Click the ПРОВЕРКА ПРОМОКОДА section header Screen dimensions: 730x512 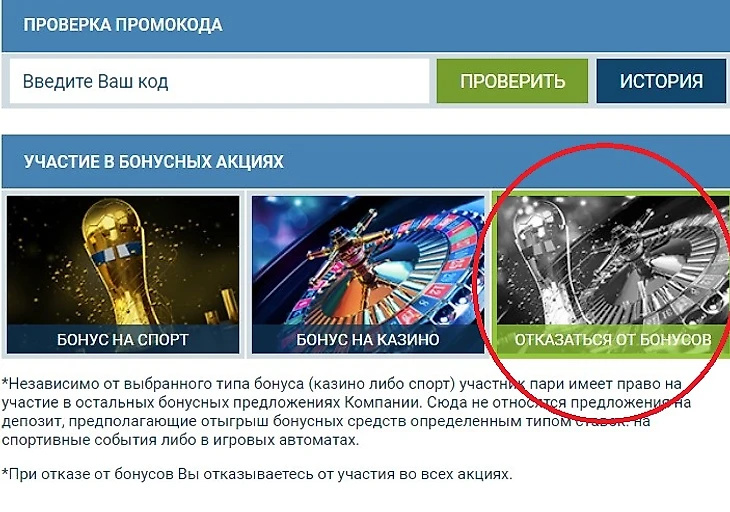pos(123,25)
